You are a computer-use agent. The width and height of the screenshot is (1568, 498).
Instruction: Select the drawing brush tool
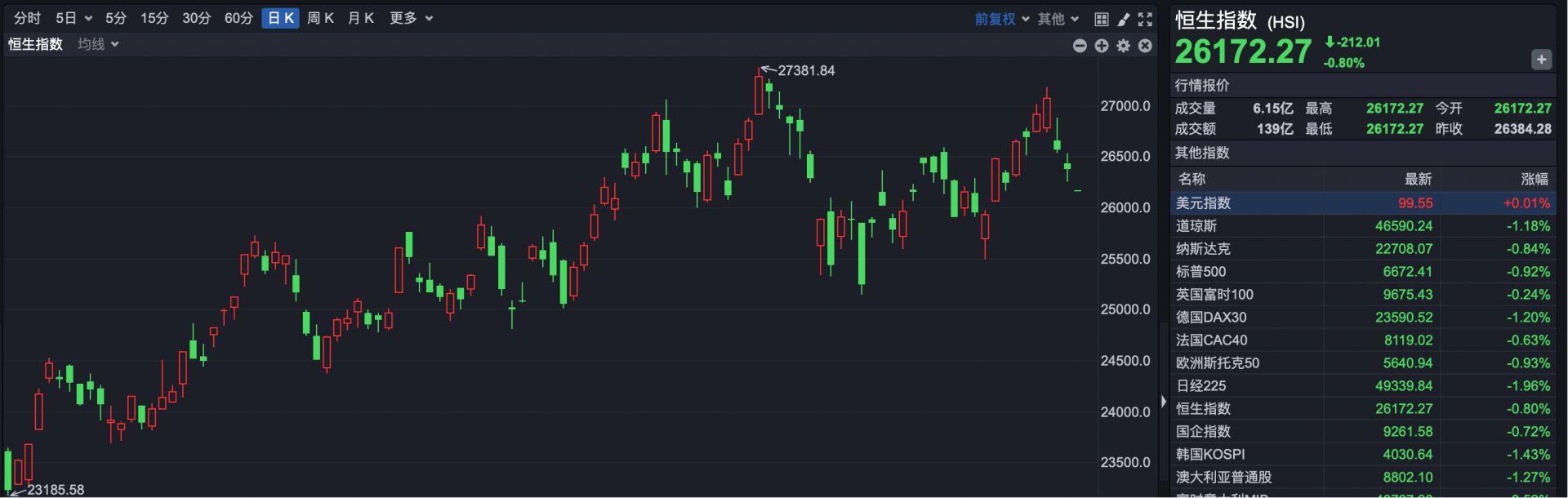point(1124,19)
